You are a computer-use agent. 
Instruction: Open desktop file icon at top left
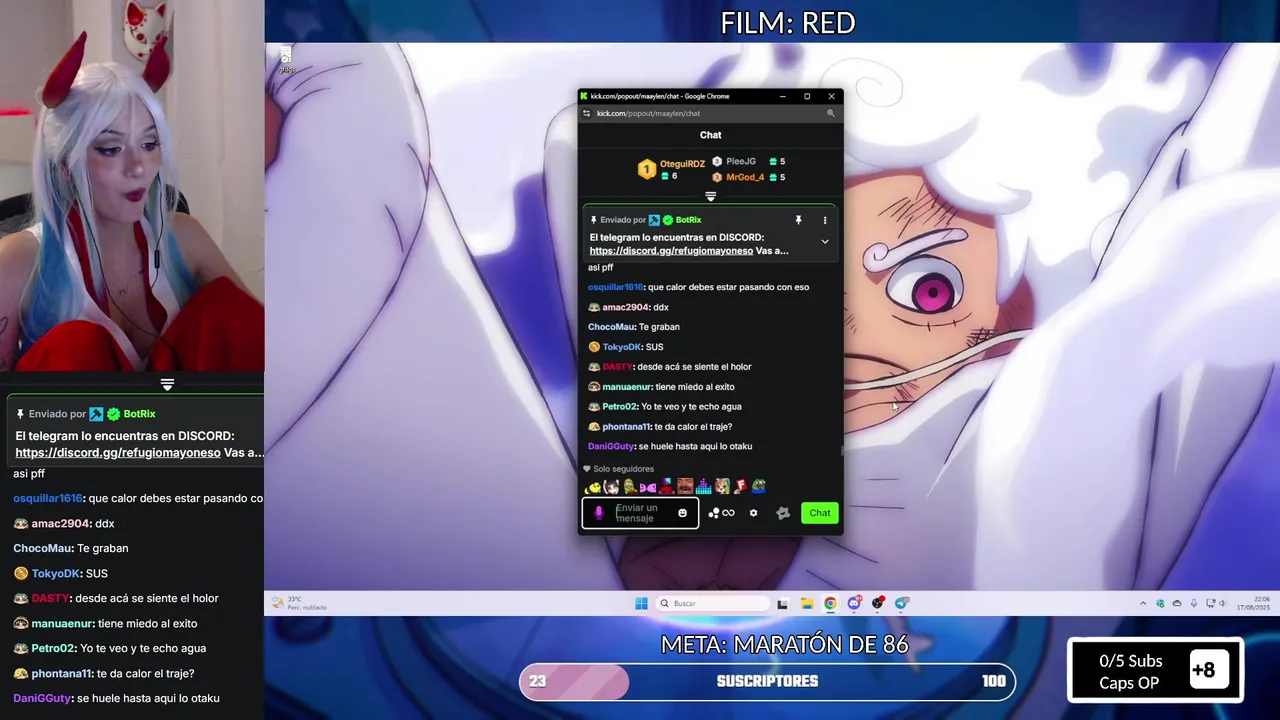(286, 58)
